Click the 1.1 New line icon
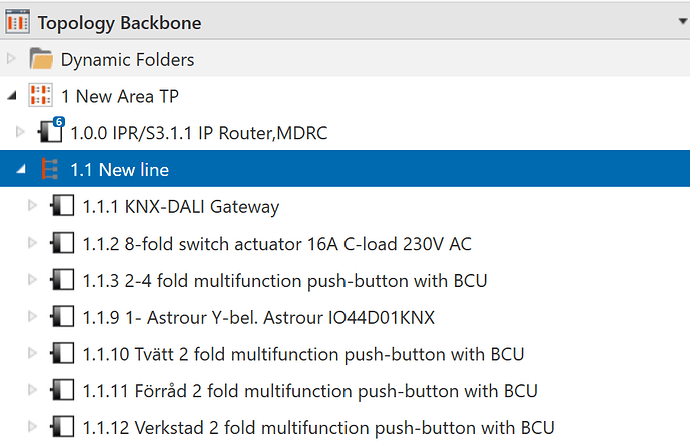Image resolution: width=690 pixels, height=446 pixels. pyautogui.click(x=48, y=170)
